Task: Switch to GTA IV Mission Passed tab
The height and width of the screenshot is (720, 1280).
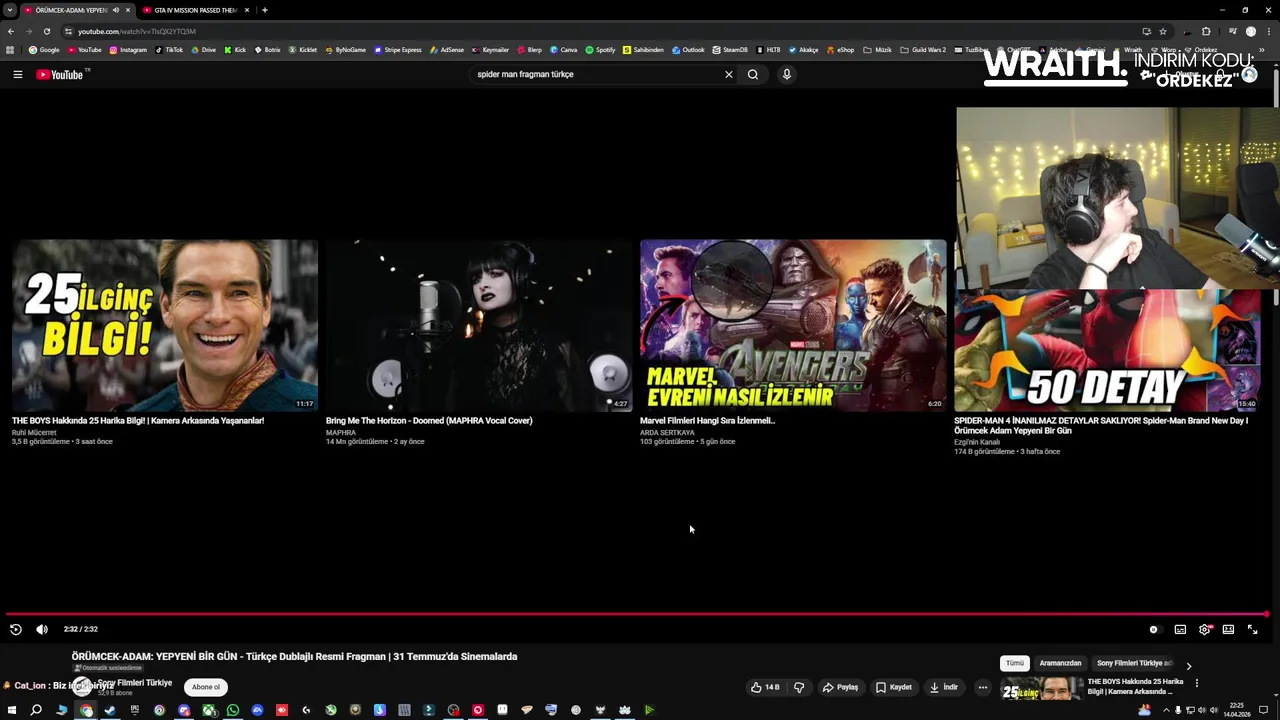Action: (x=195, y=10)
